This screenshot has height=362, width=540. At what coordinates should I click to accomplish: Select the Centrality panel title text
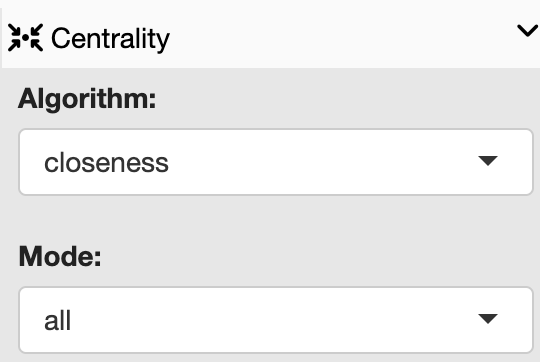[x=110, y=39]
